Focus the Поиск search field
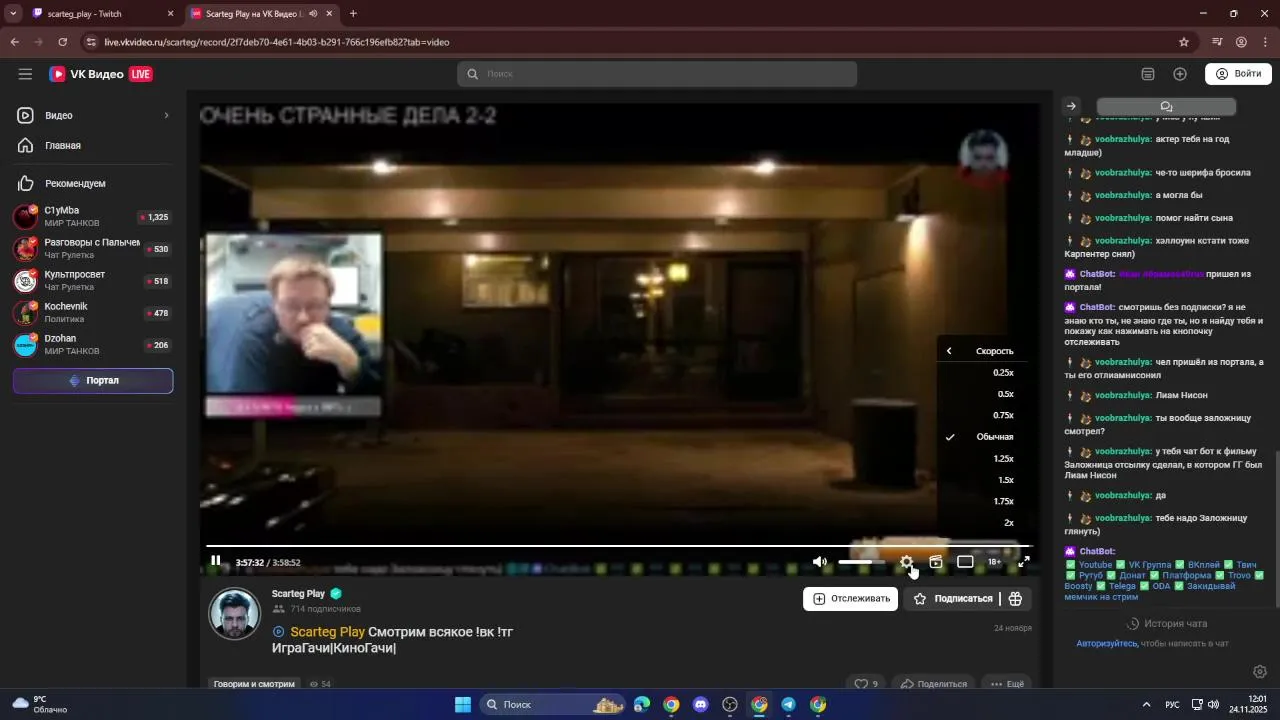1280x720 pixels. (657, 74)
